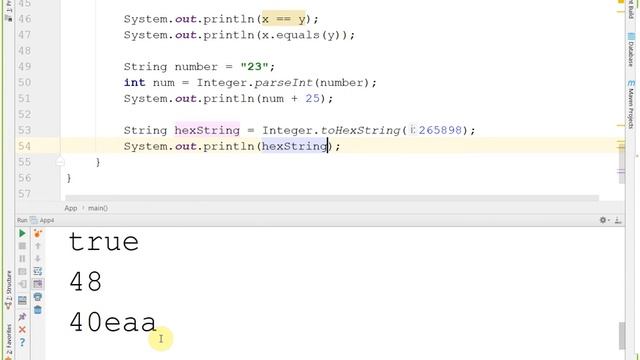Click line number 50 in gutter
The height and width of the screenshot is (360, 640).
(x=24, y=82)
